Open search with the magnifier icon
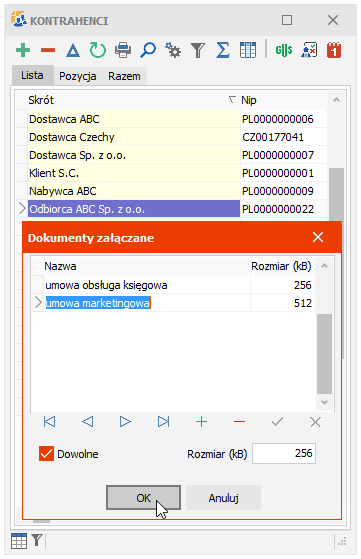The height and width of the screenshot is (559, 361). point(148,50)
